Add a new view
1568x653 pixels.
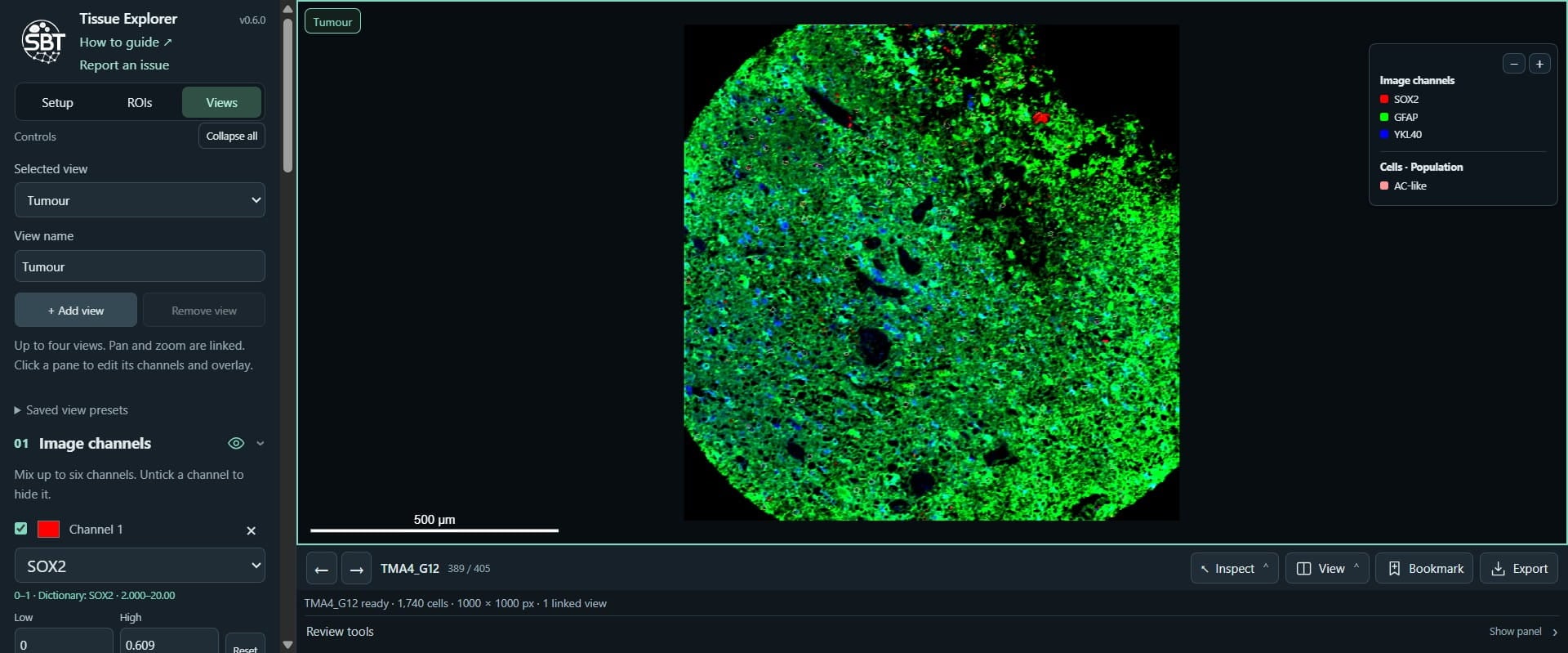[x=76, y=311]
